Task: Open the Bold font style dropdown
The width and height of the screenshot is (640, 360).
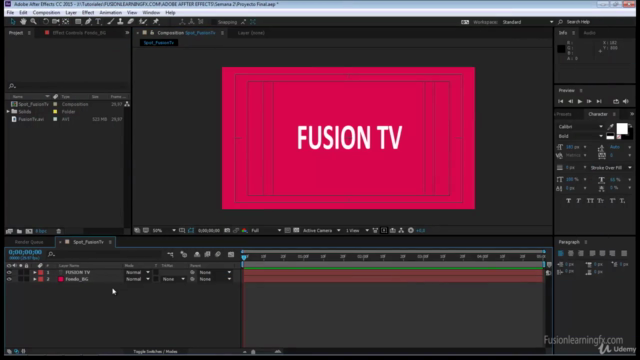Action: coord(580,136)
